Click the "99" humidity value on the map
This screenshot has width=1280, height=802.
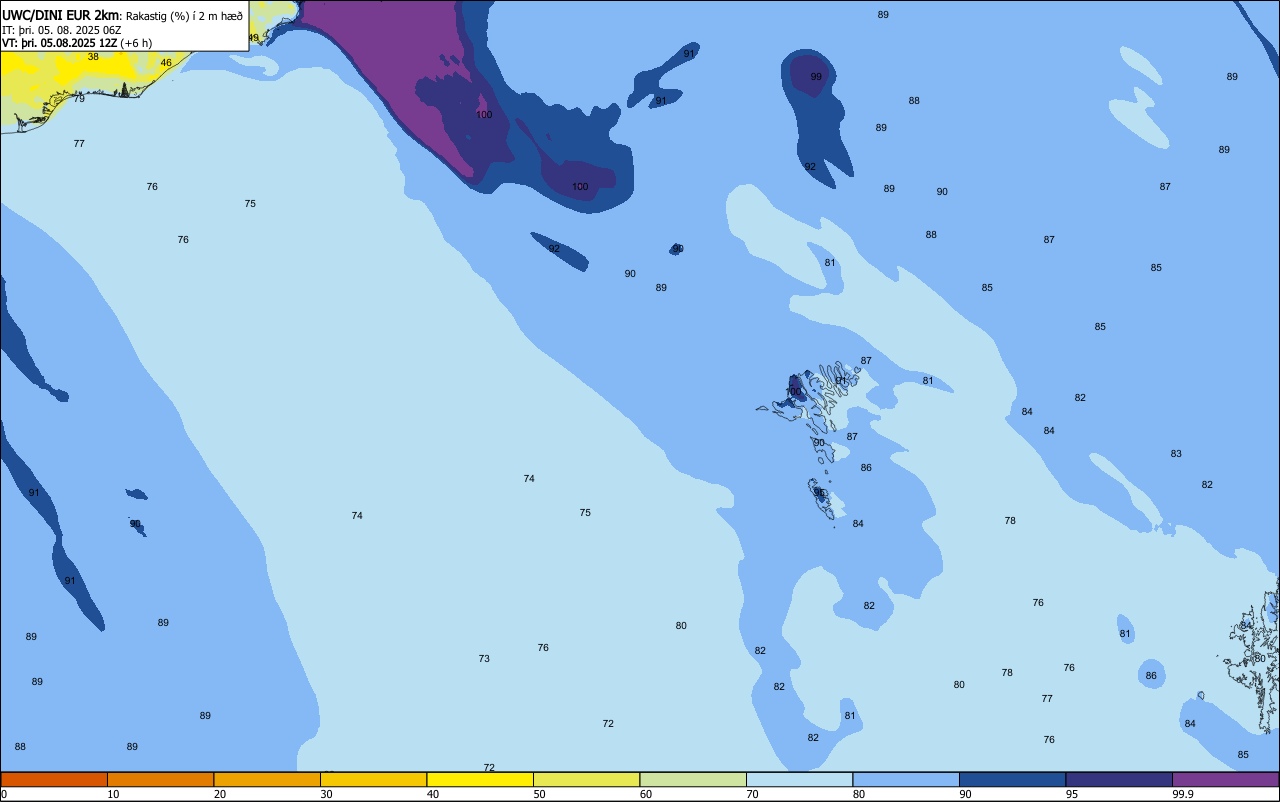pyautogui.click(x=816, y=77)
